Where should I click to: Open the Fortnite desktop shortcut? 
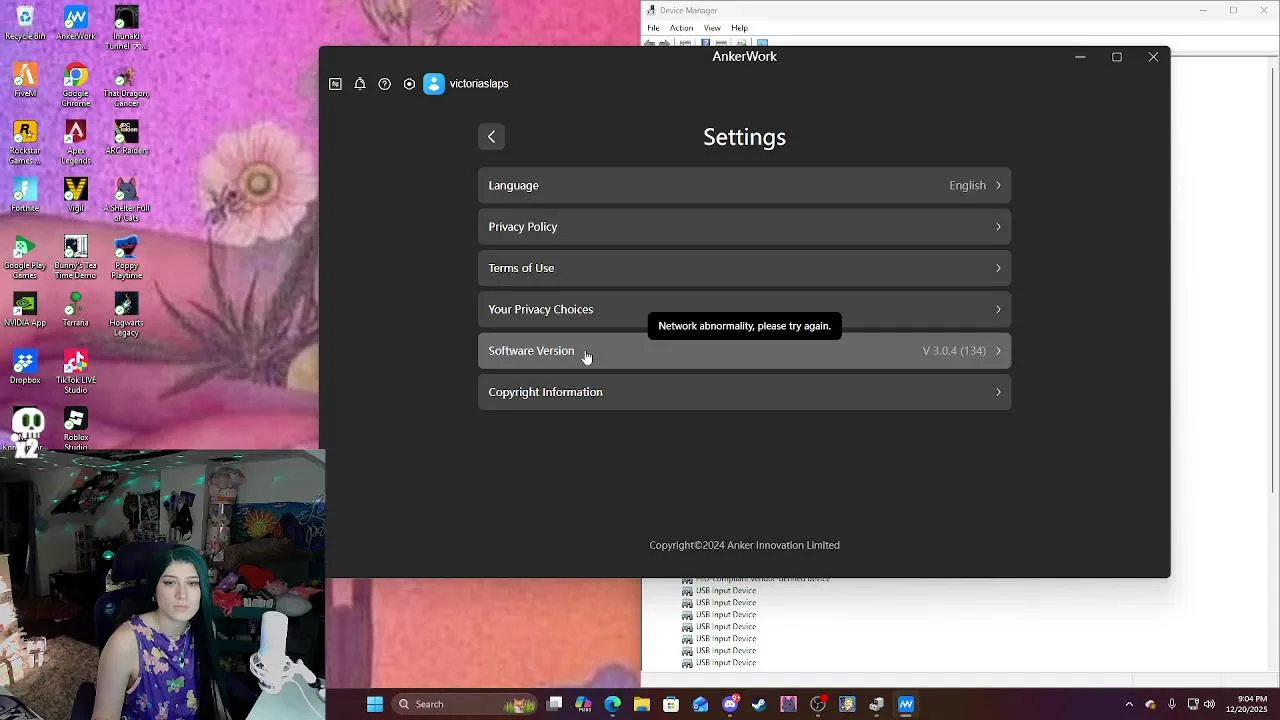(x=25, y=196)
